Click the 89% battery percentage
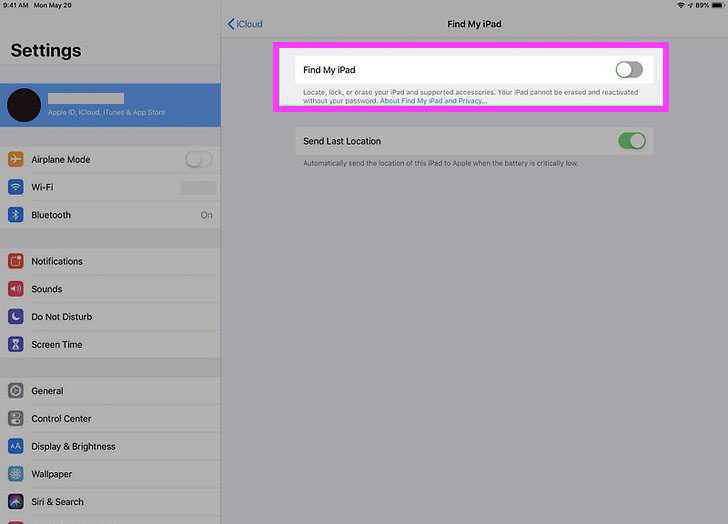The height and width of the screenshot is (524, 728). click(702, 6)
